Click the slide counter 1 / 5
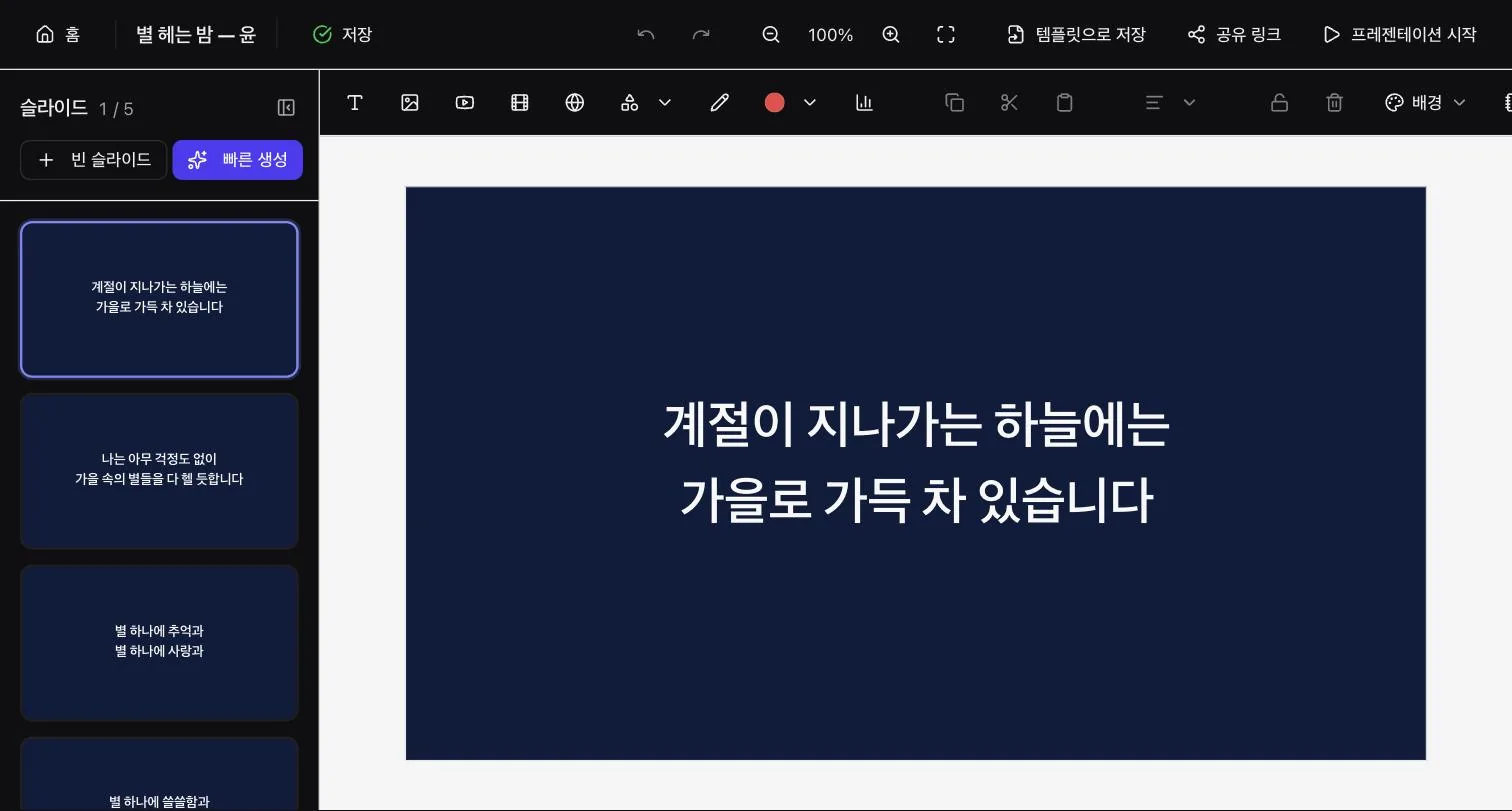This screenshot has height=811, width=1512. coord(116,109)
